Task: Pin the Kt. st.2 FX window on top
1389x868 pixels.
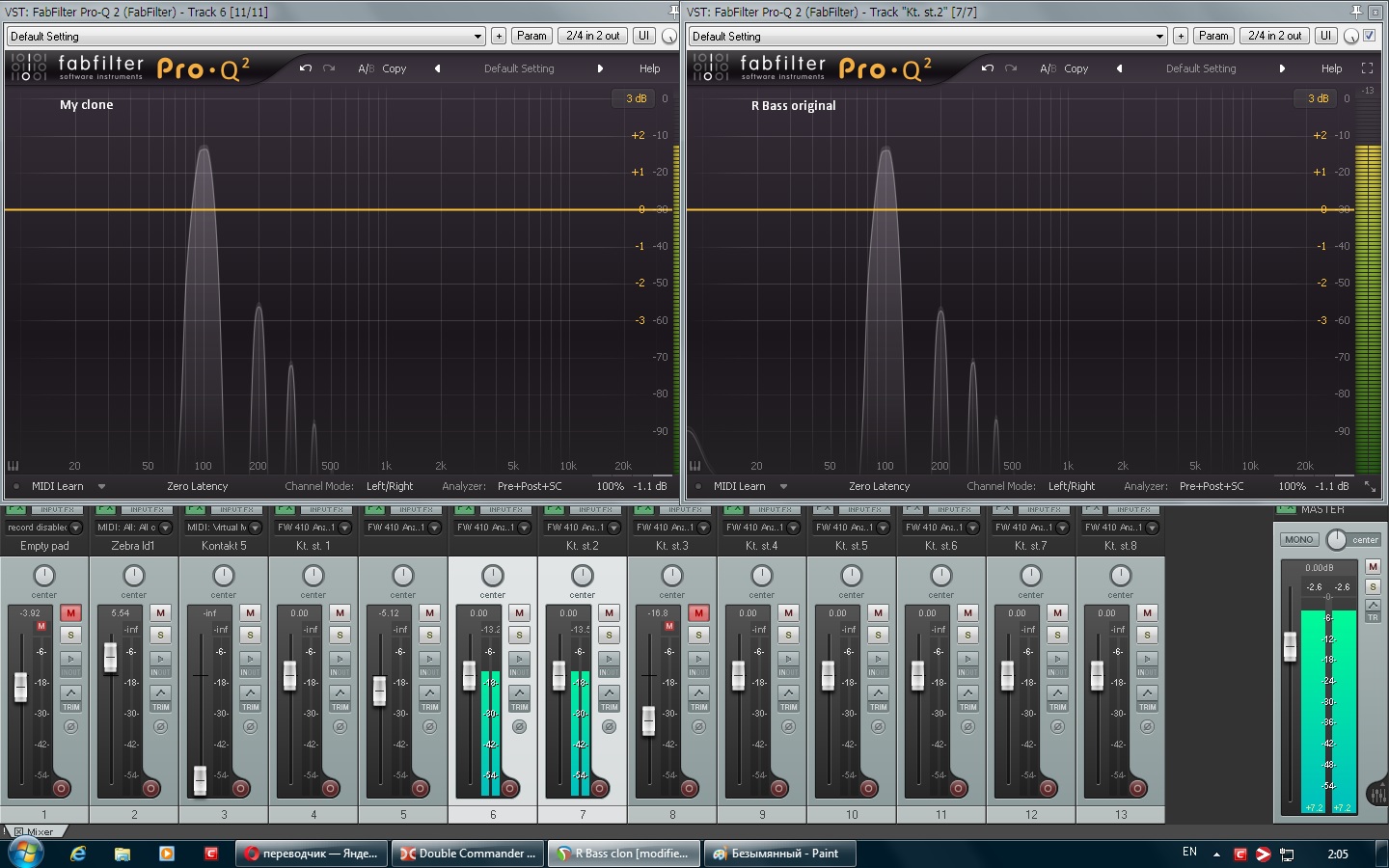Action: click(x=1356, y=12)
